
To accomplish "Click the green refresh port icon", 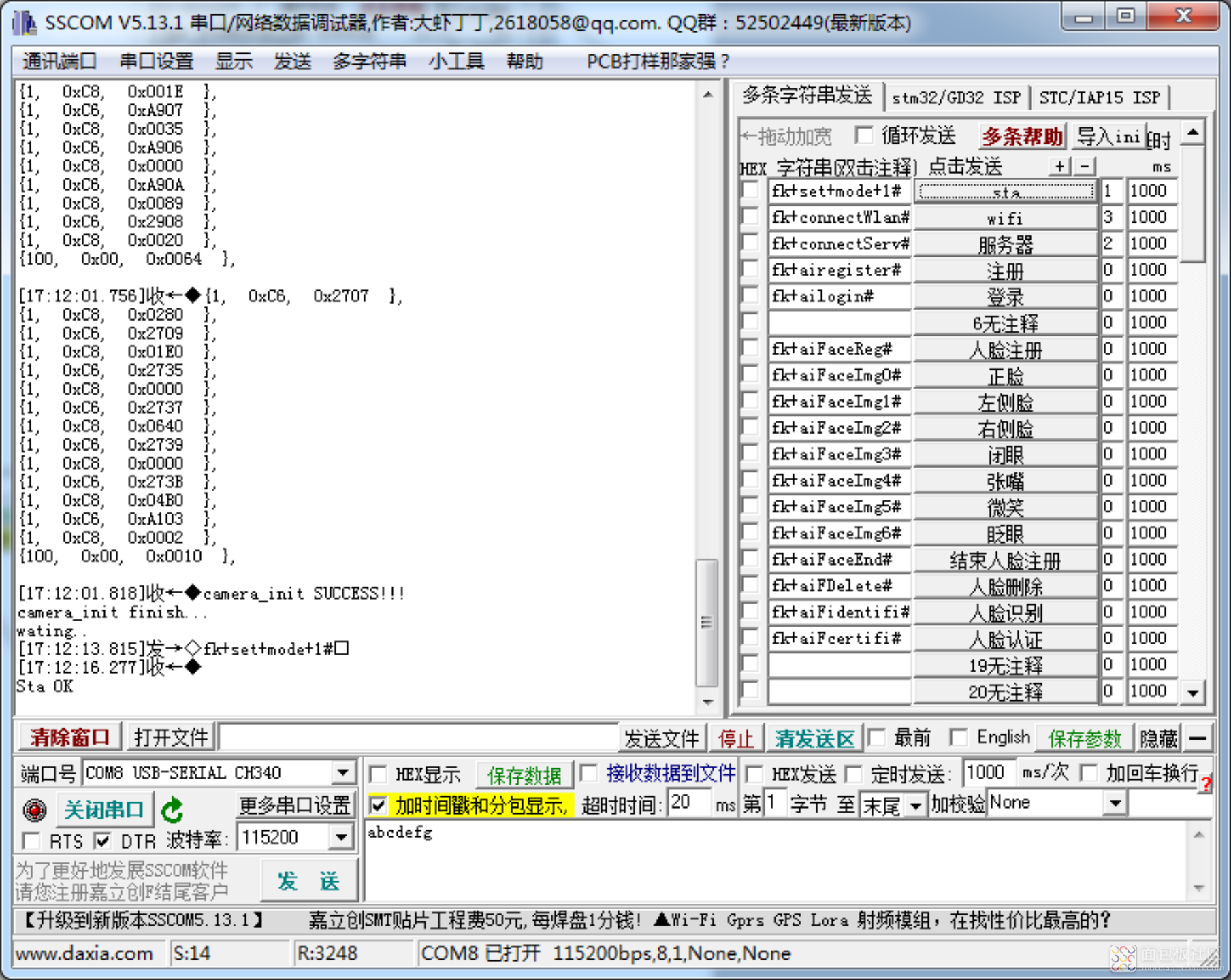I will point(172,809).
